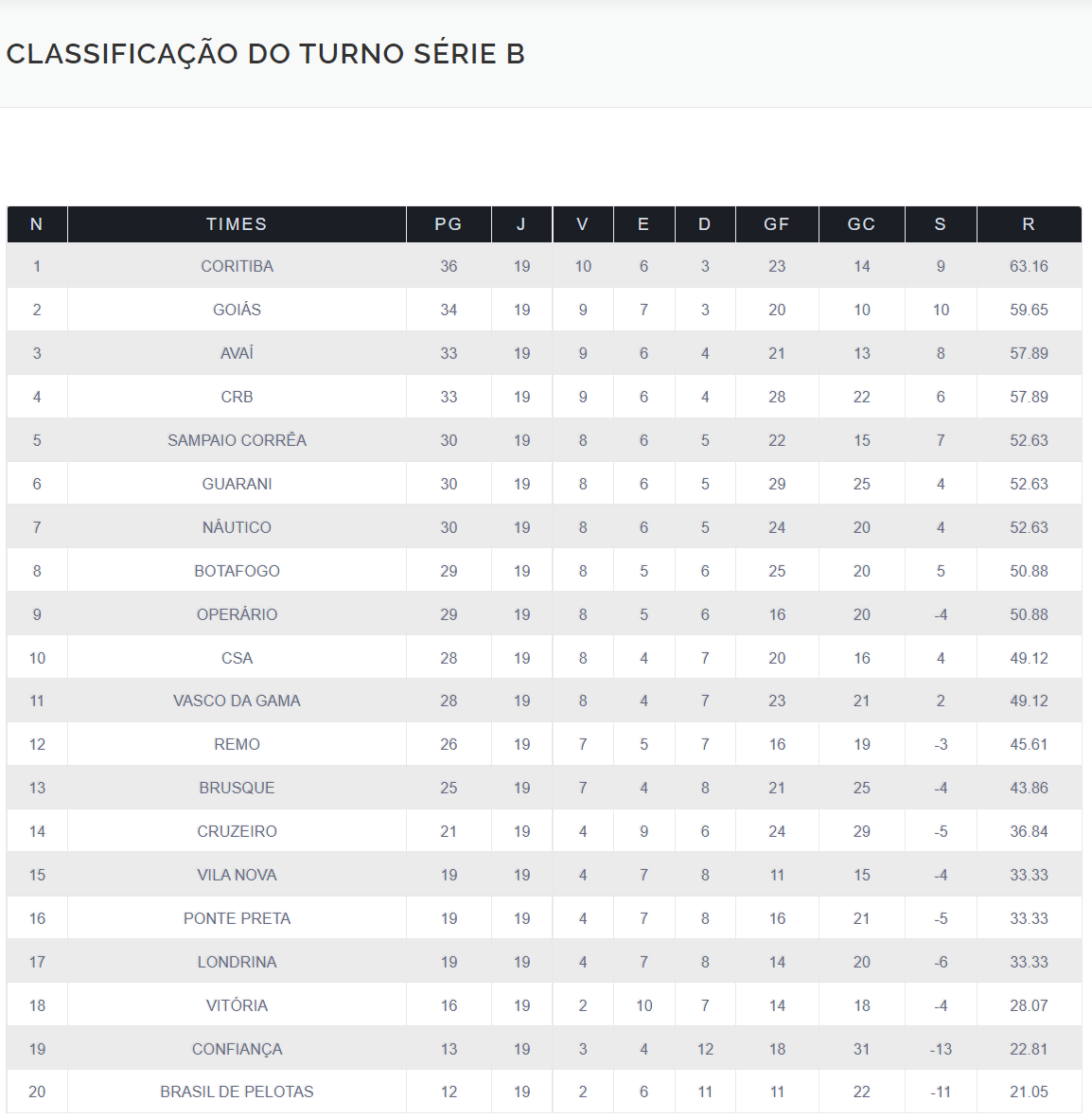Viewport: 1092px width, 1119px height.
Task: Click the BOTAFOGO team name
Action: 237,571
